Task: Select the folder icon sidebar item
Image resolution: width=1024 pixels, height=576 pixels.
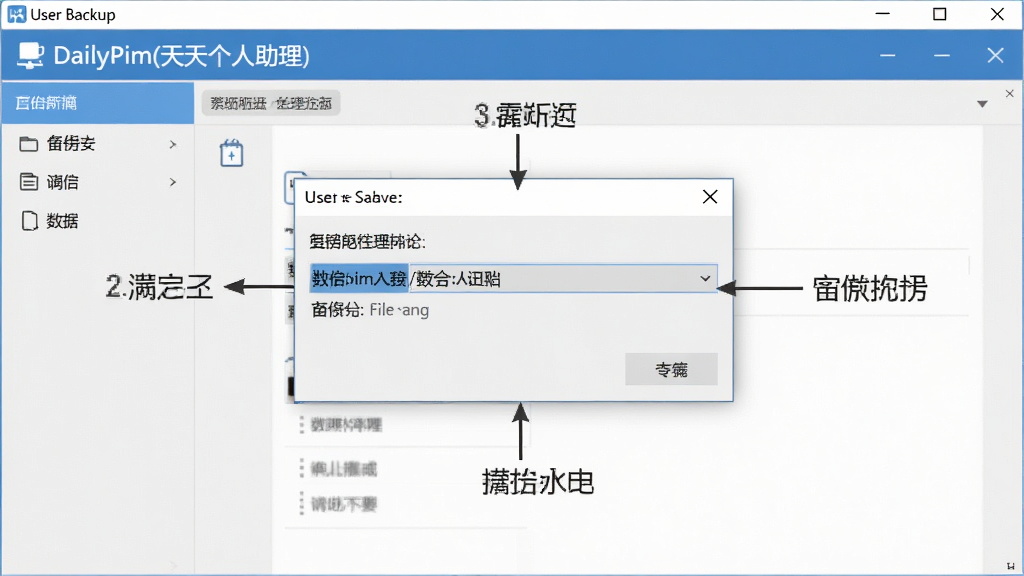Action: click(28, 144)
